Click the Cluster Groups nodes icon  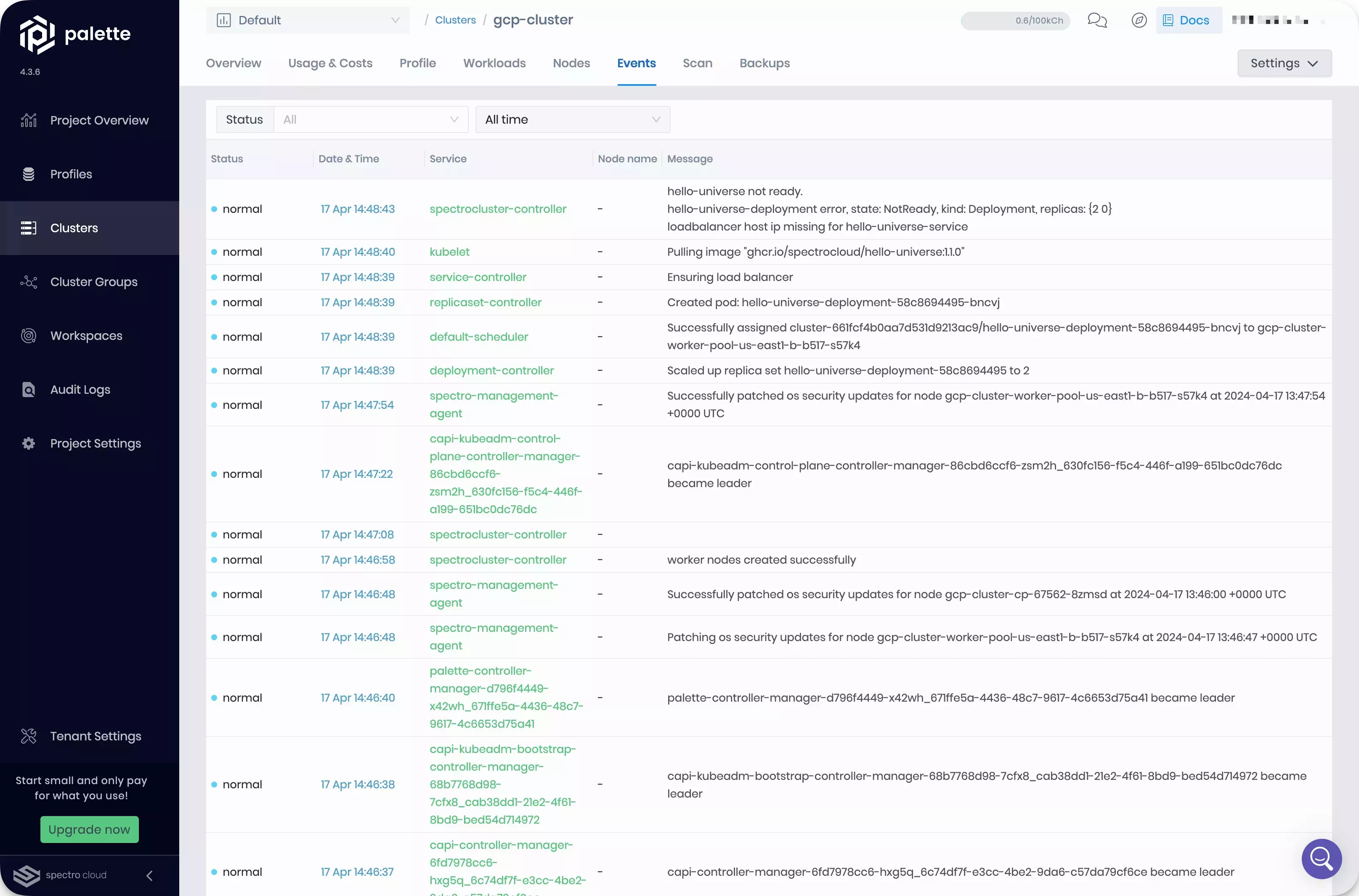point(29,282)
